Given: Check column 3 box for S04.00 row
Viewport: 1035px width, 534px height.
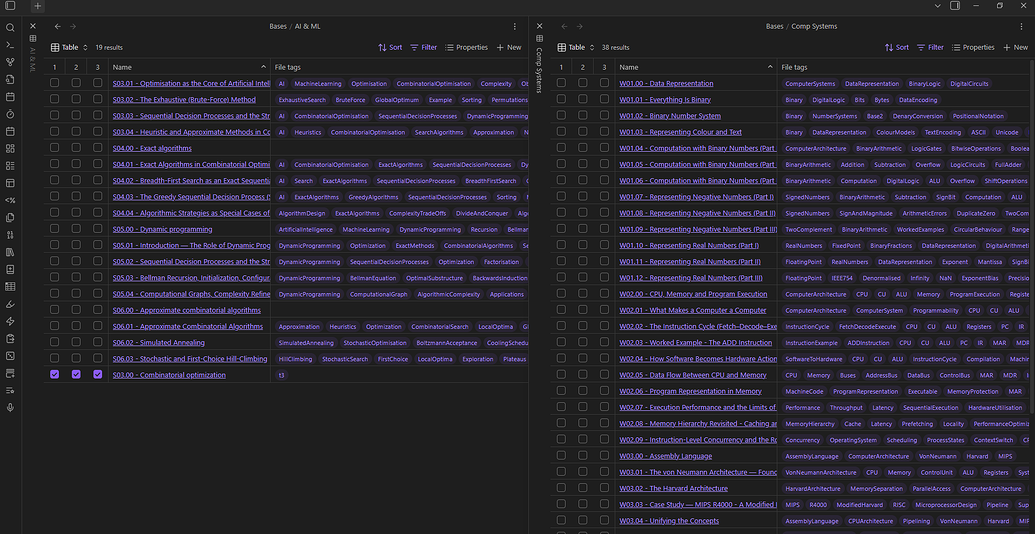Looking at the screenshot, I should 98,148.
